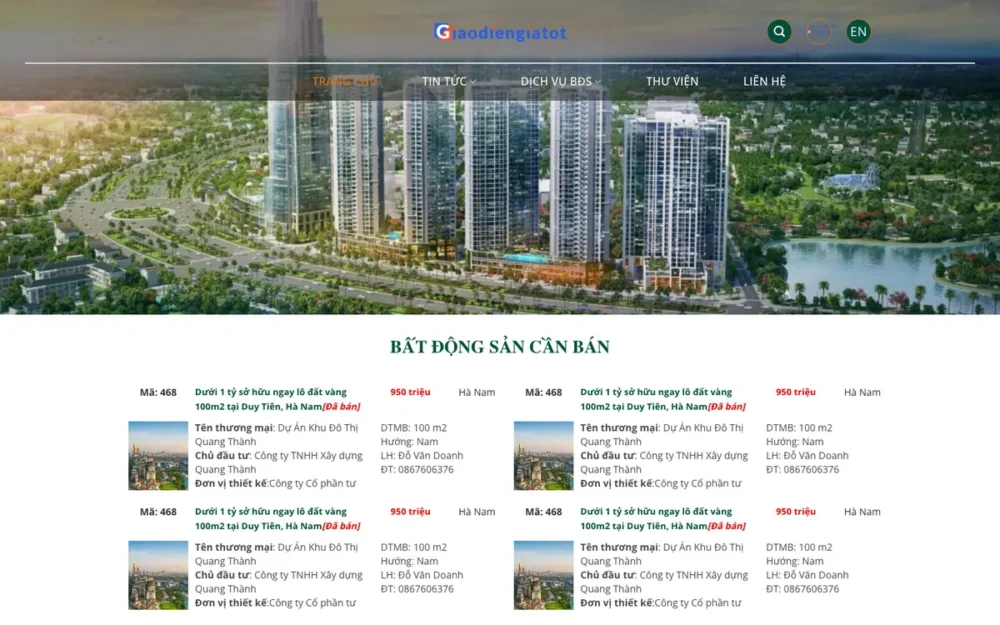The width and height of the screenshot is (1000, 625).
Task: Open the bottom-left listing title link
Action: click(277, 518)
